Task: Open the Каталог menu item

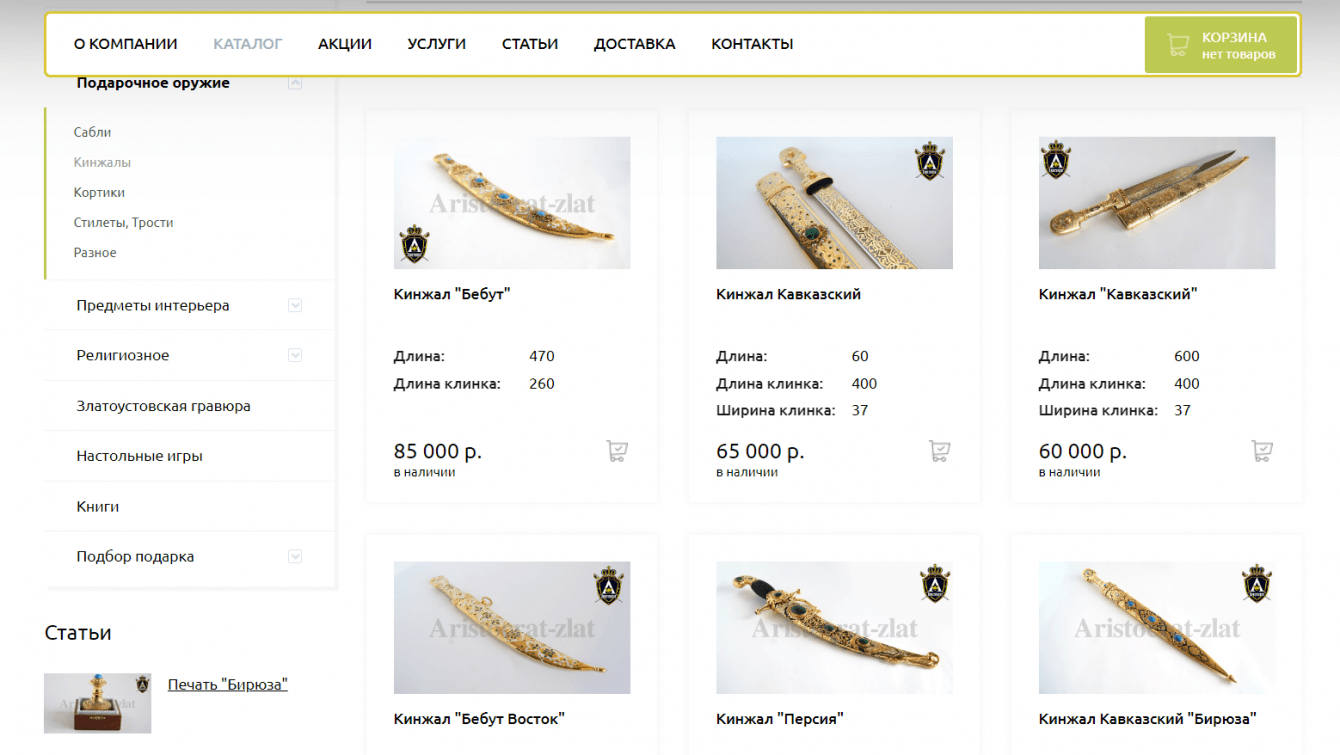Action: point(248,44)
